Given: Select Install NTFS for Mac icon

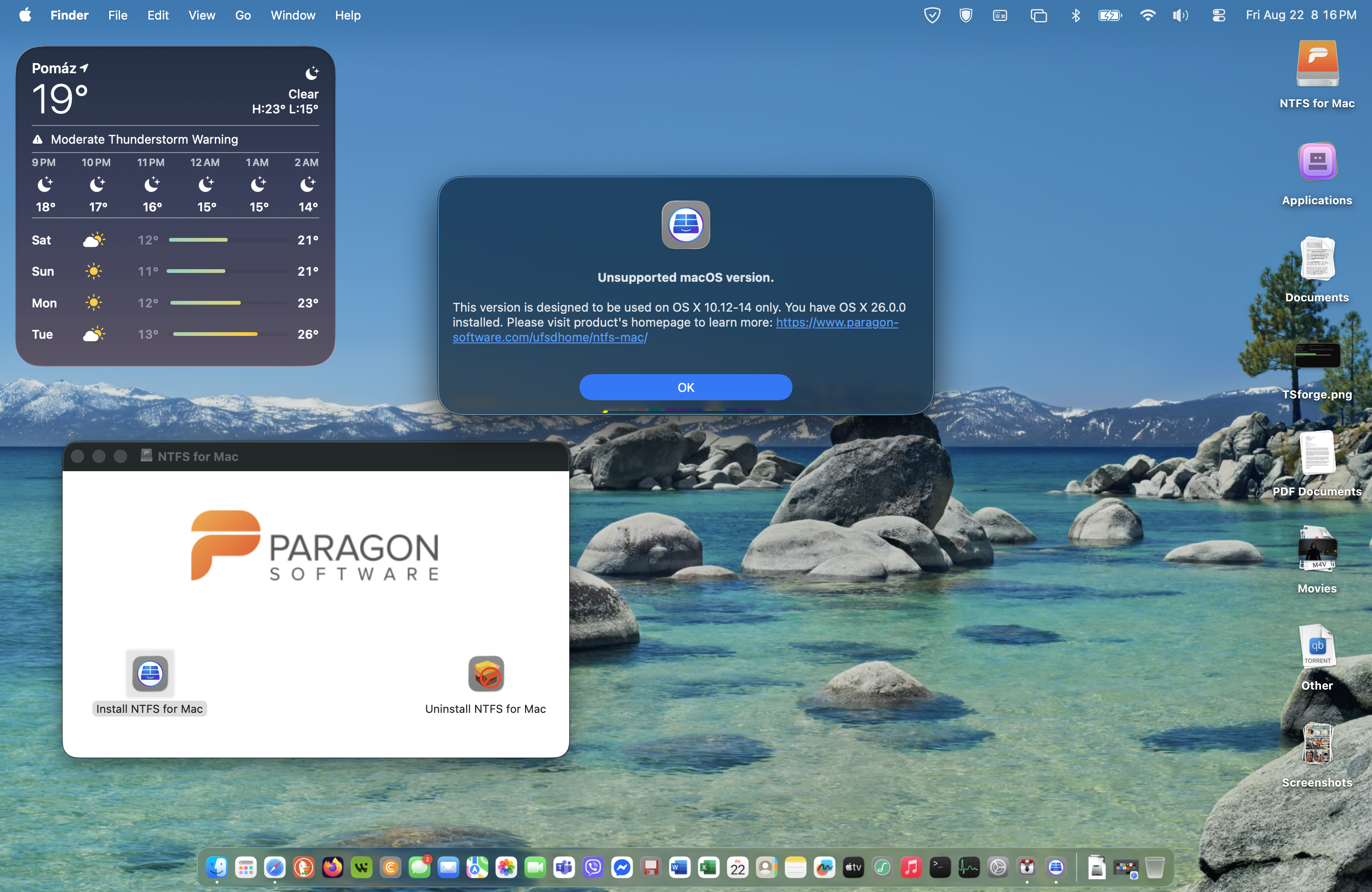Looking at the screenshot, I should (x=150, y=673).
